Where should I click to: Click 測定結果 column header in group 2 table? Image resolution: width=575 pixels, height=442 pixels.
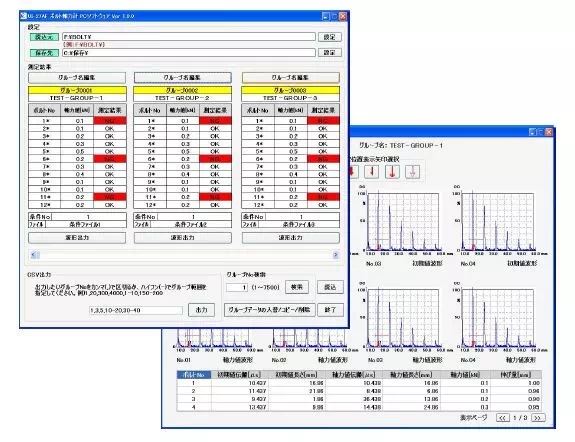[x=215, y=110]
